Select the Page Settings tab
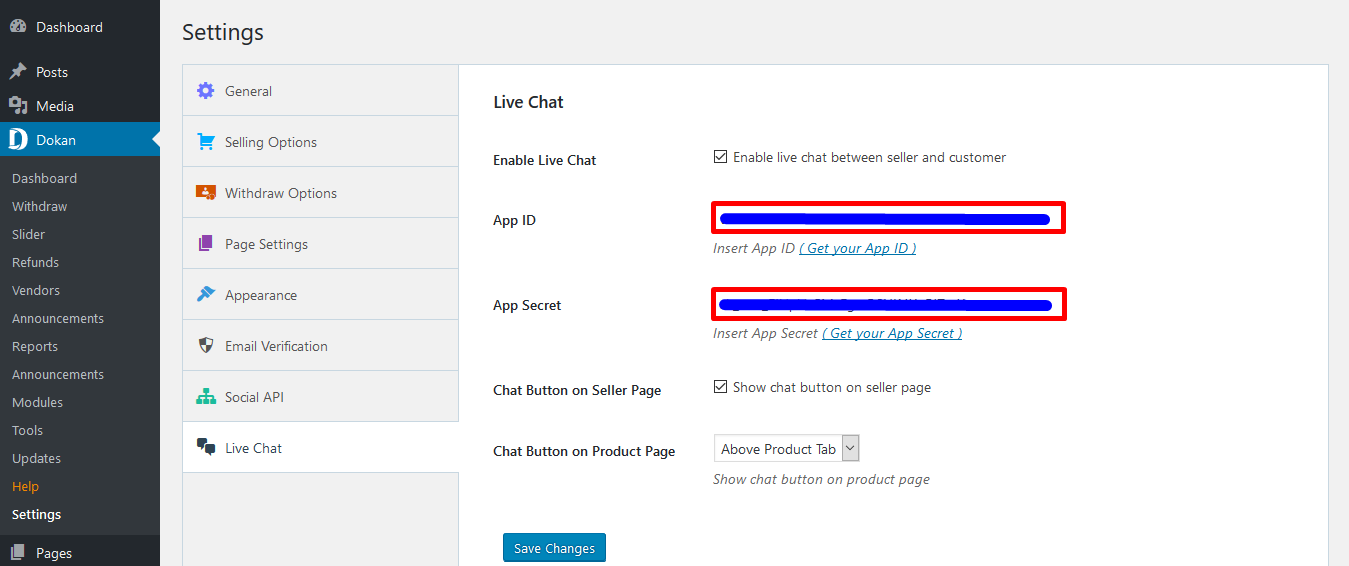Image resolution: width=1349 pixels, height=566 pixels. pos(320,244)
